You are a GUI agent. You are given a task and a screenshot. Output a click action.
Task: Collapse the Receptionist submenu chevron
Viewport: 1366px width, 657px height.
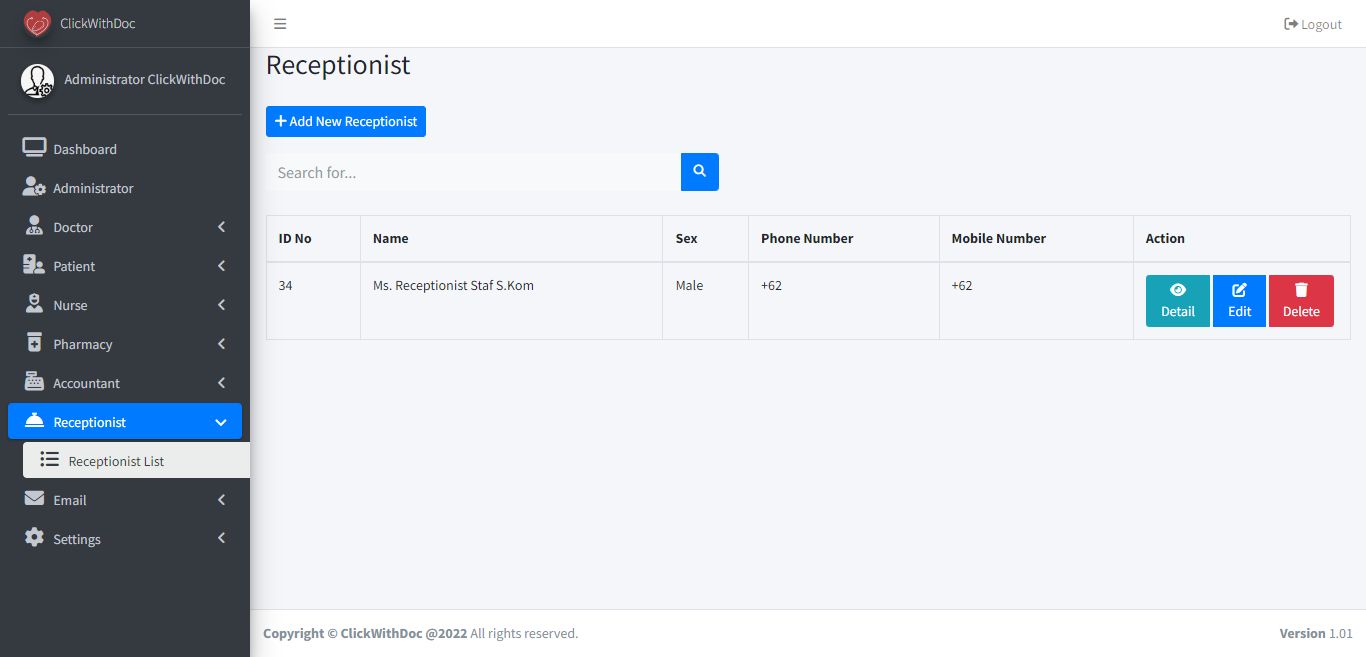click(x=221, y=422)
